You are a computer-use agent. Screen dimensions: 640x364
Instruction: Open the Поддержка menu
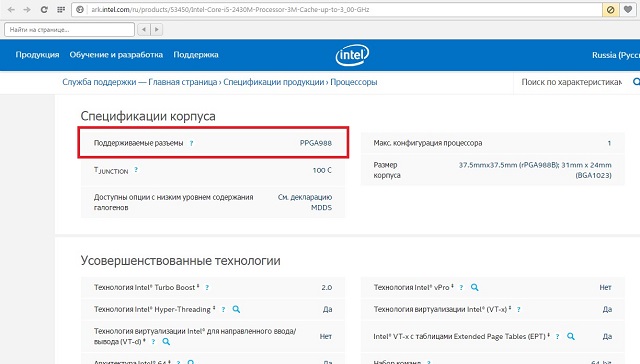[x=196, y=55]
